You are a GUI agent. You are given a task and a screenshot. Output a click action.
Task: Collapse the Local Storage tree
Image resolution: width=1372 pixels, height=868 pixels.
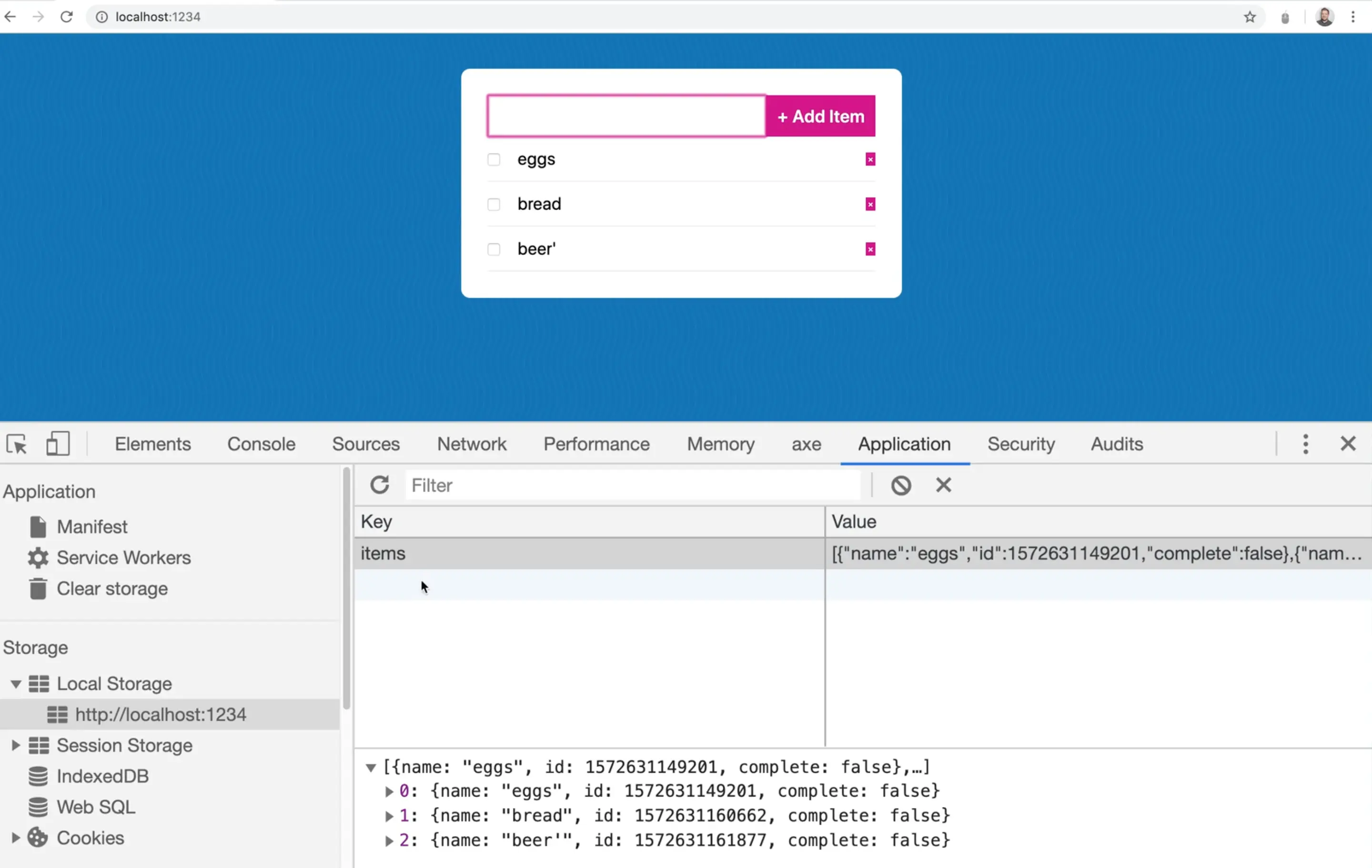[x=16, y=683]
